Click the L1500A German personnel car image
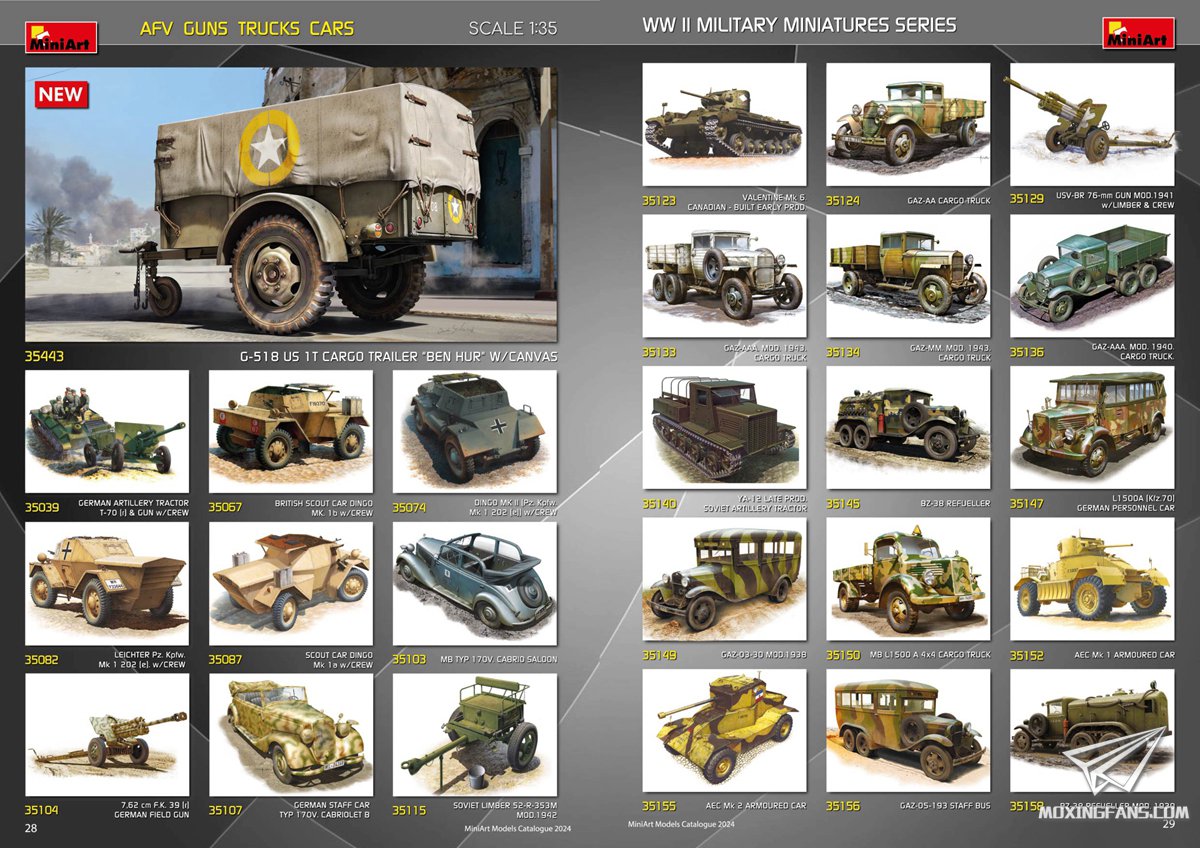1200x848 pixels. tap(1092, 428)
